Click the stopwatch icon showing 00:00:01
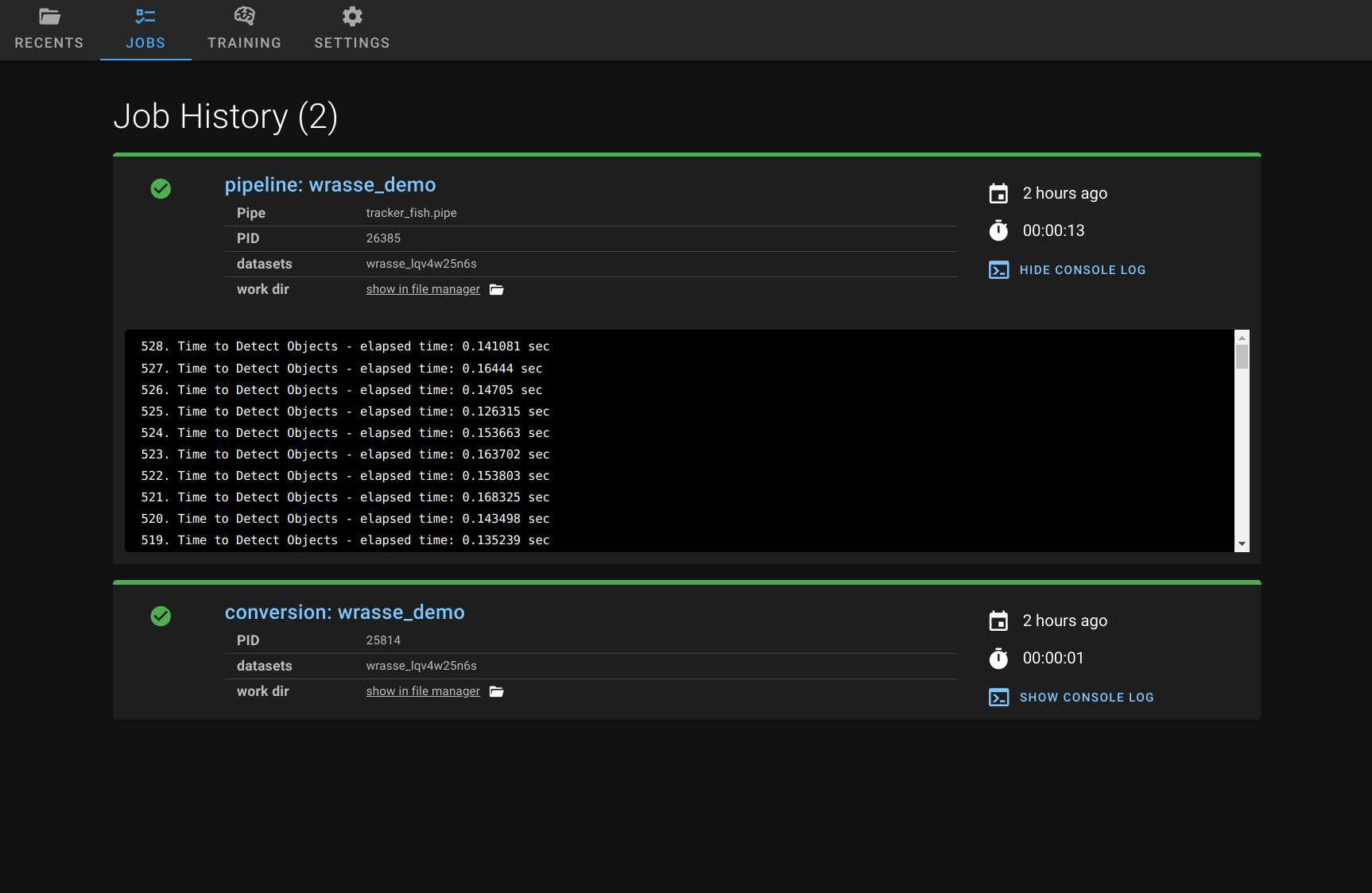The width and height of the screenshot is (1372, 893). (x=998, y=658)
